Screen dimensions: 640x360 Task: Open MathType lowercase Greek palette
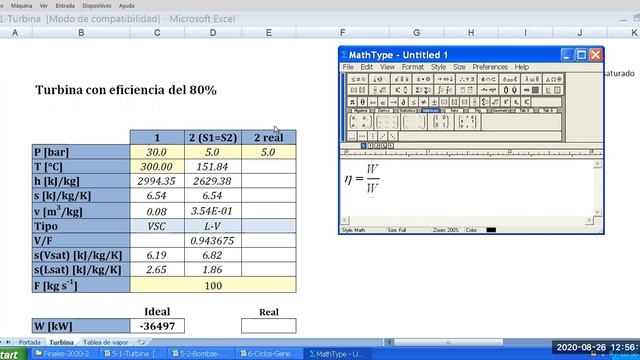click(x=531, y=79)
